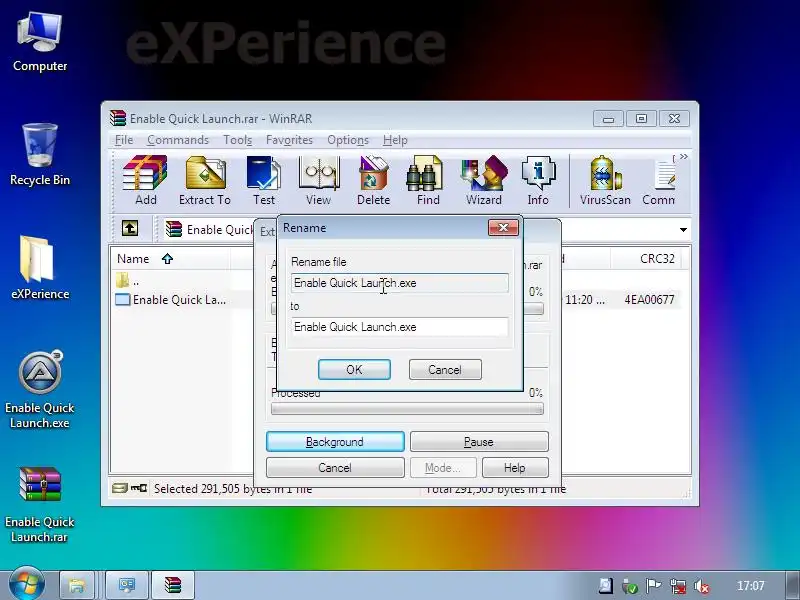Click the original Rename file name field

[399, 283]
